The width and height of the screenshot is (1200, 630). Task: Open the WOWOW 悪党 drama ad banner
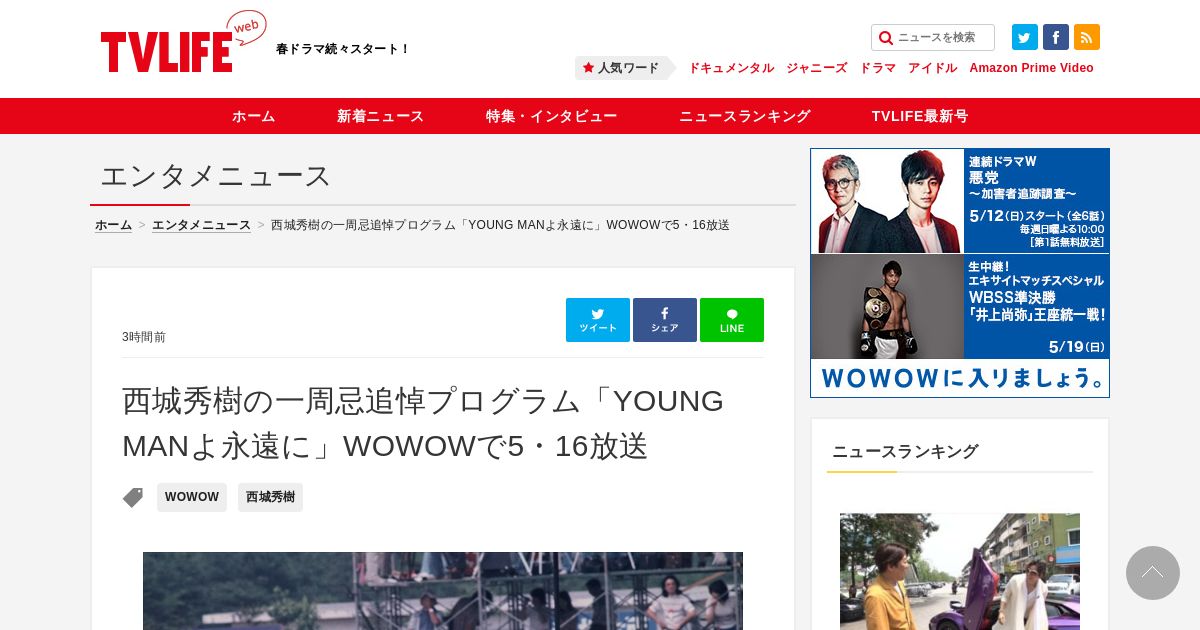(960, 201)
